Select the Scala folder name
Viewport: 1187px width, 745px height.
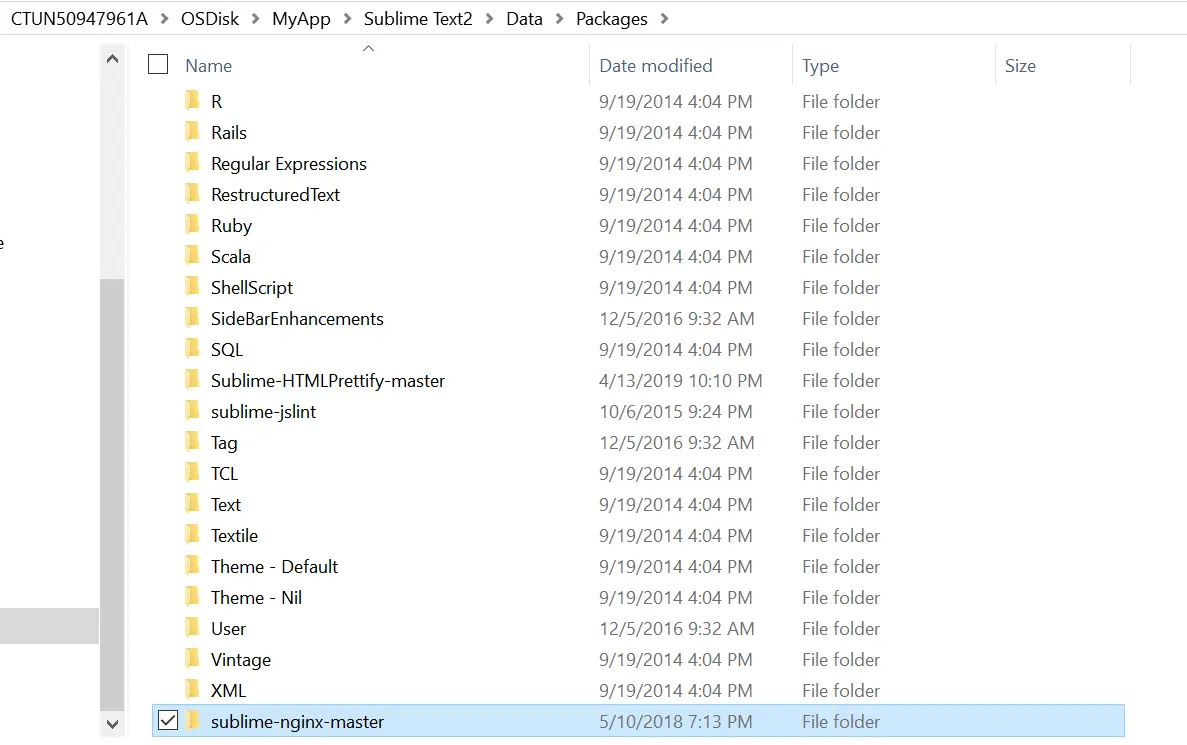click(x=230, y=257)
